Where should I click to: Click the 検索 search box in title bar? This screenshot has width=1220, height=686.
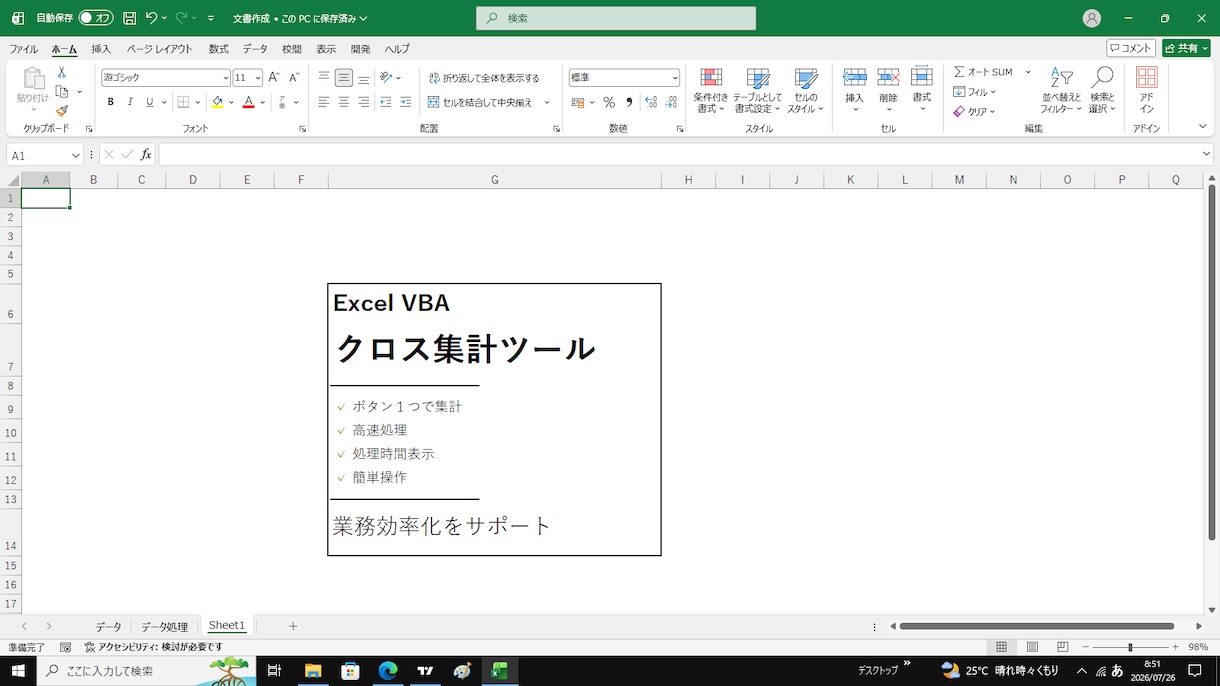click(616, 18)
